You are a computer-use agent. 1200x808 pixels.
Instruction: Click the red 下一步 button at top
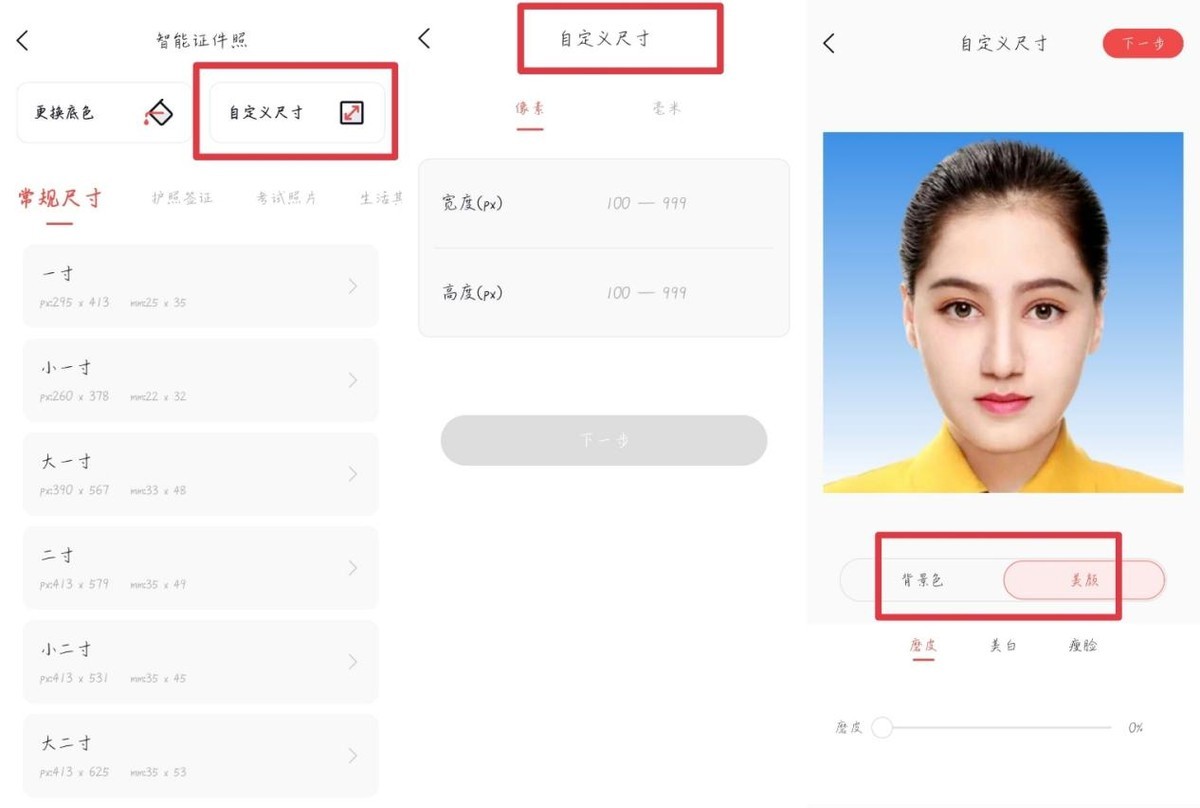pos(1143,43)
